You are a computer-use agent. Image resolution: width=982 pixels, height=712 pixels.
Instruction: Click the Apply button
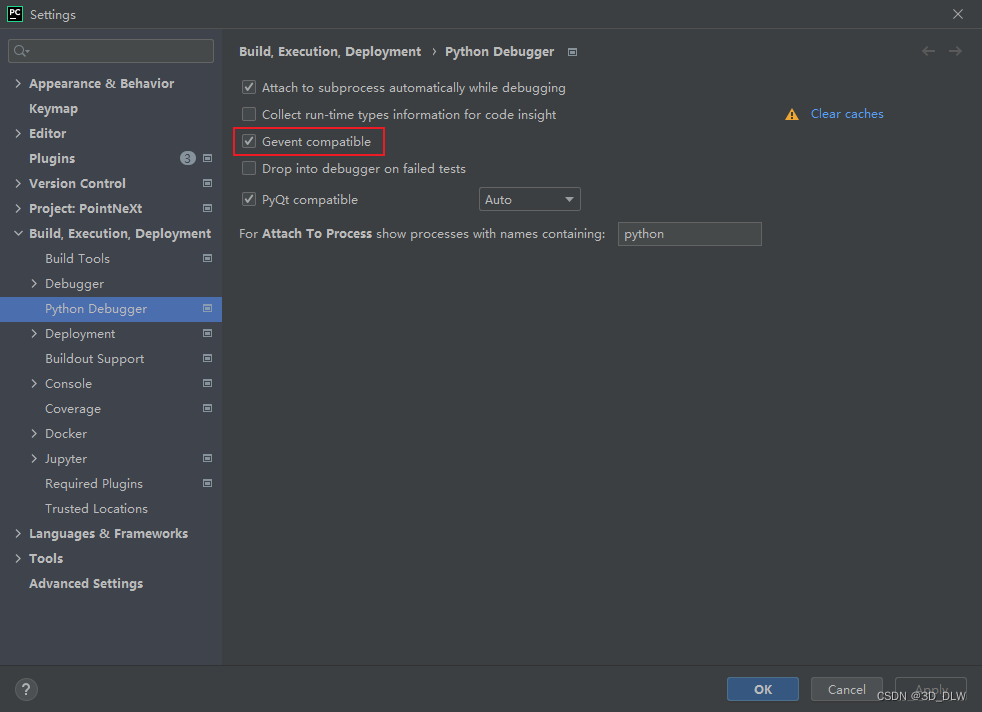(x=931, y=689)
